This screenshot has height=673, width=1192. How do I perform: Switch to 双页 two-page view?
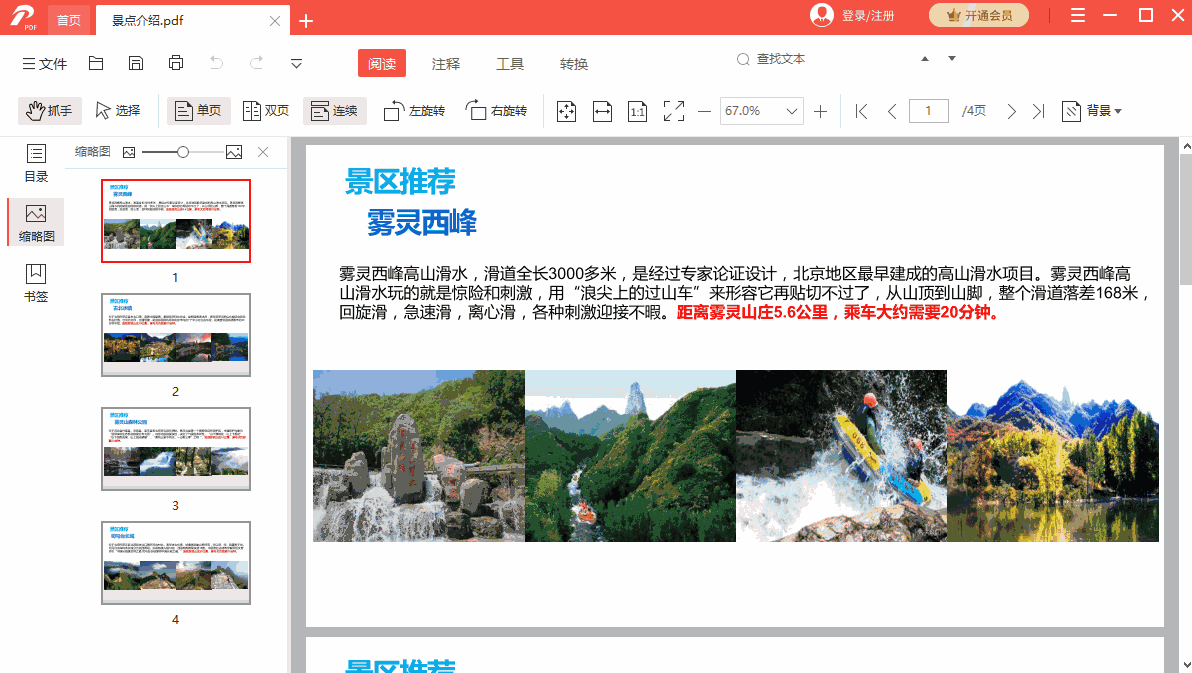click(x=265, y=110)
